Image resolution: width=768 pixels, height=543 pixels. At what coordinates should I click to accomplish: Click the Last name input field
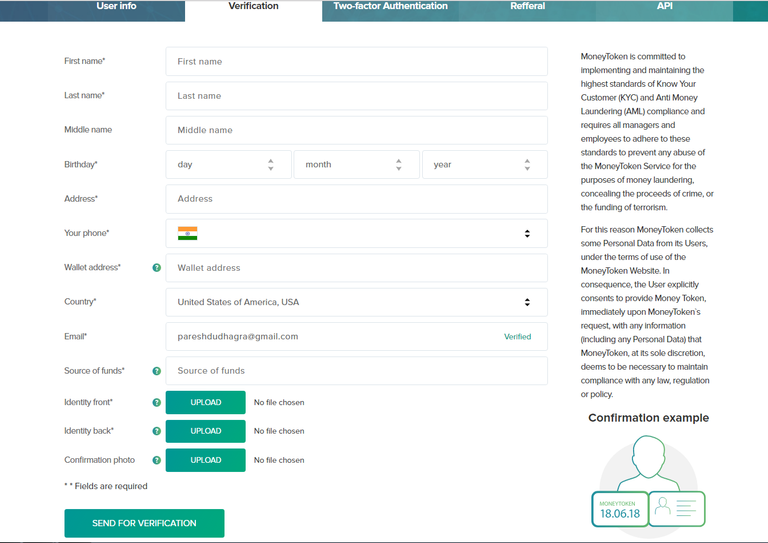click(x=357, y=96)
